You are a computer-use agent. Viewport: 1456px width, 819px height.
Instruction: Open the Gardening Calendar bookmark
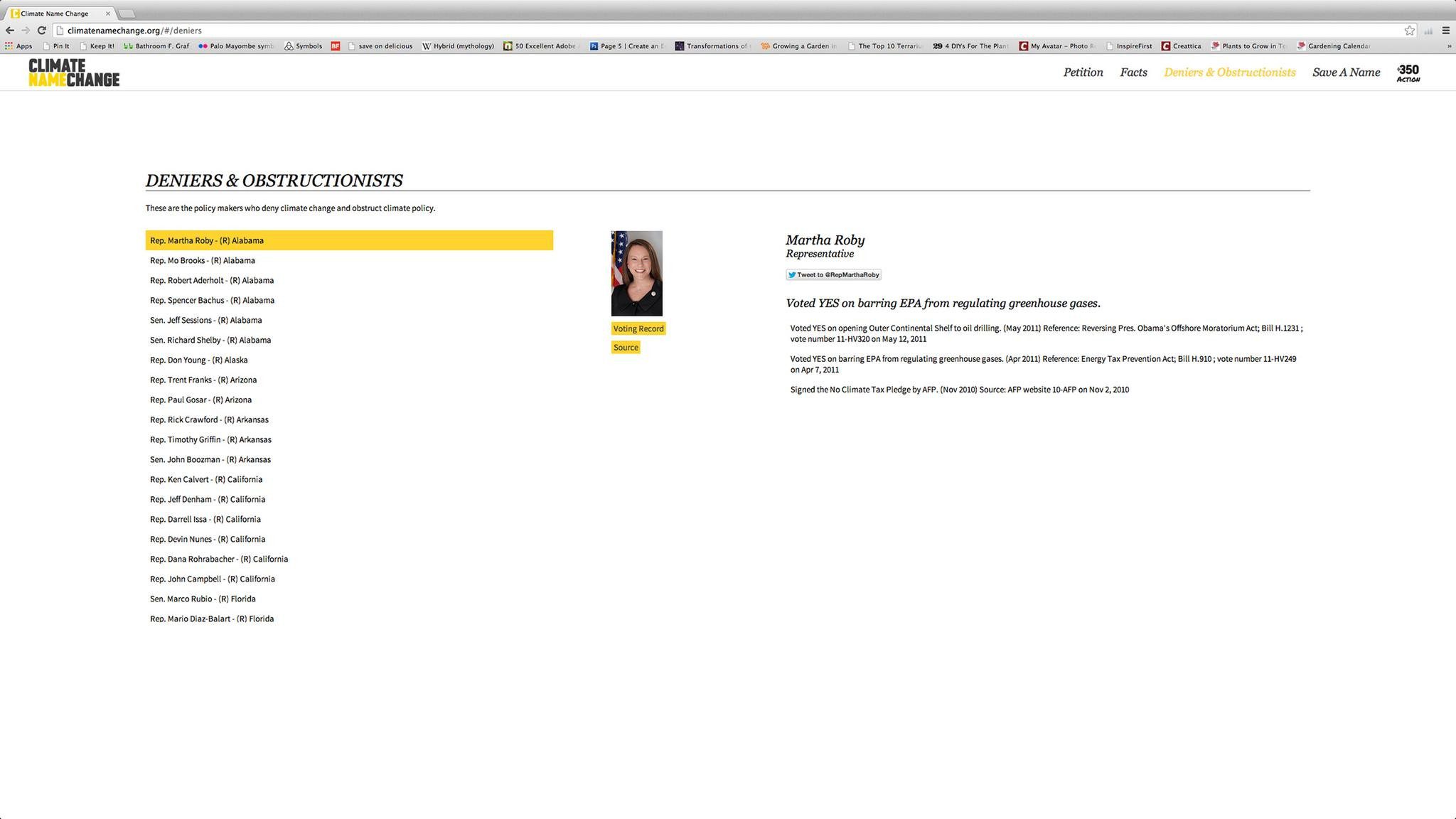1334,46
